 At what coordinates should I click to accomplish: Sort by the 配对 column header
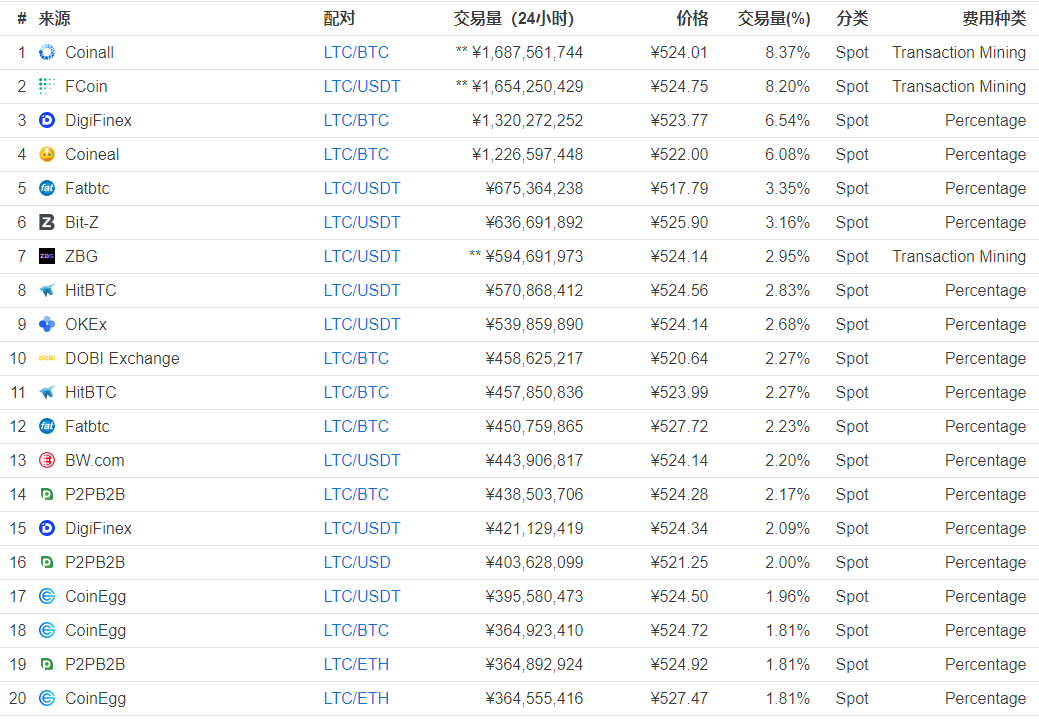[339, 19]
